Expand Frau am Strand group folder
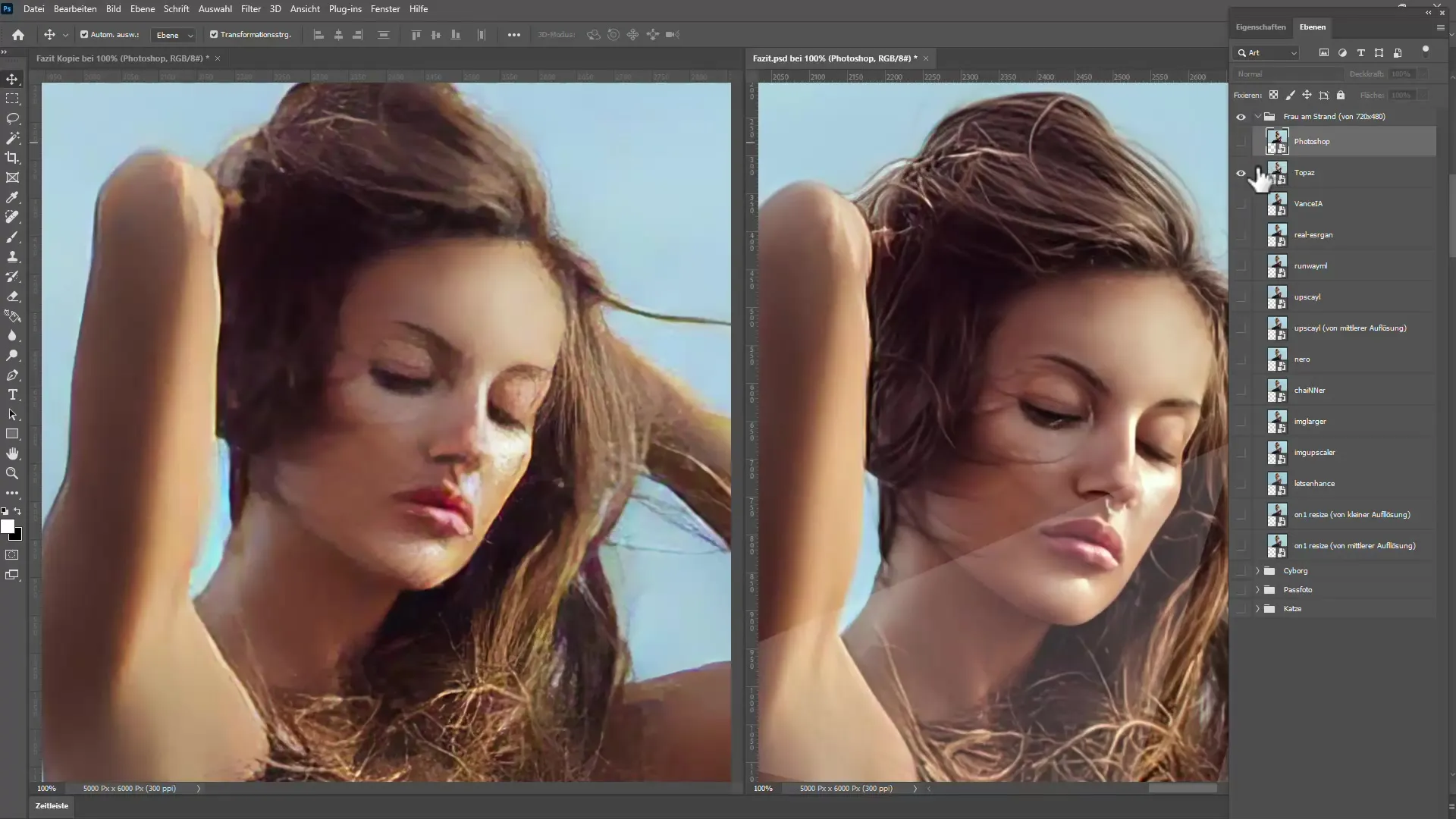 tap(1257, 116)
